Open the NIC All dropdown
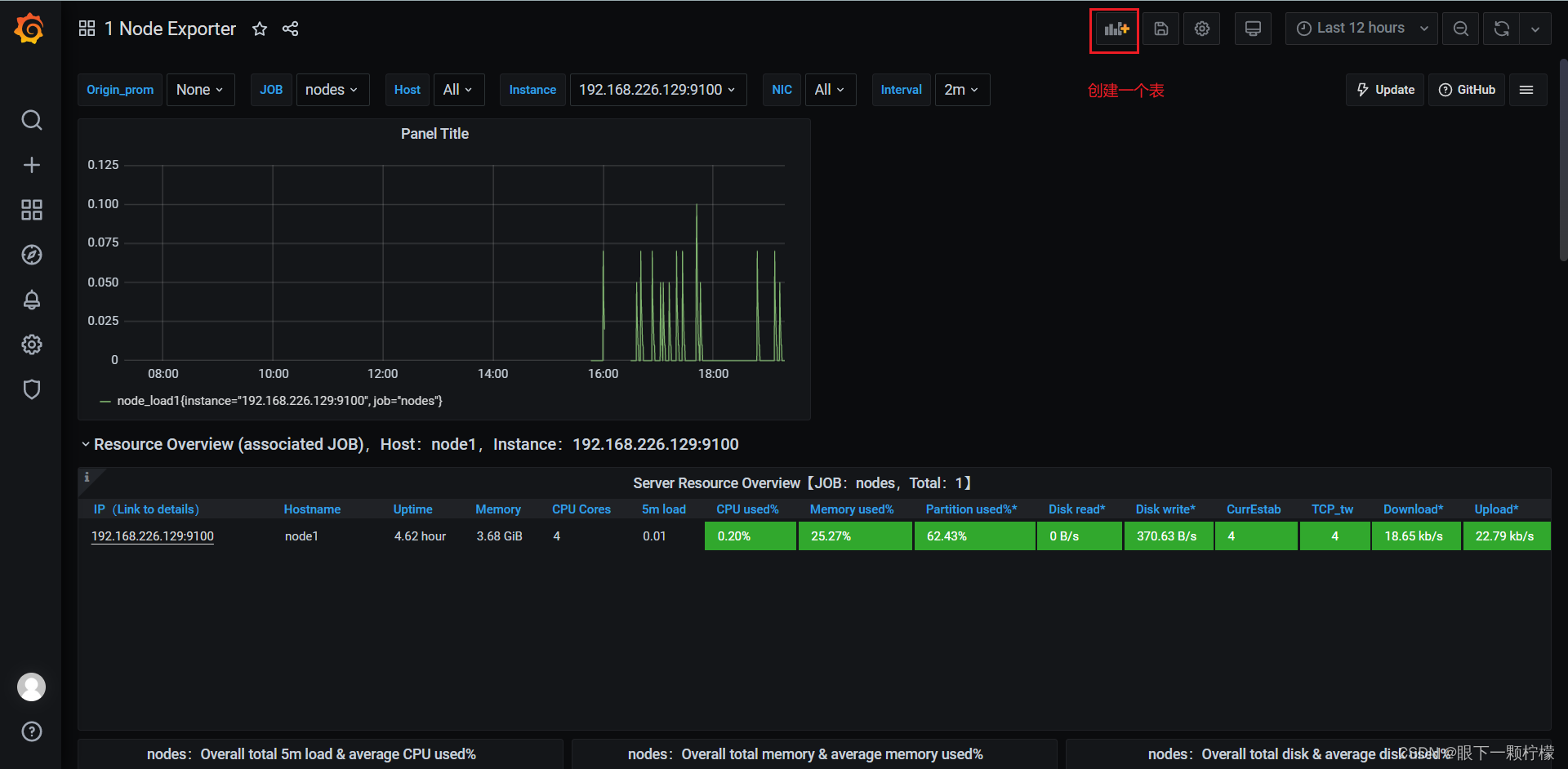This screenshot has width=1568, height=769. 830,90
